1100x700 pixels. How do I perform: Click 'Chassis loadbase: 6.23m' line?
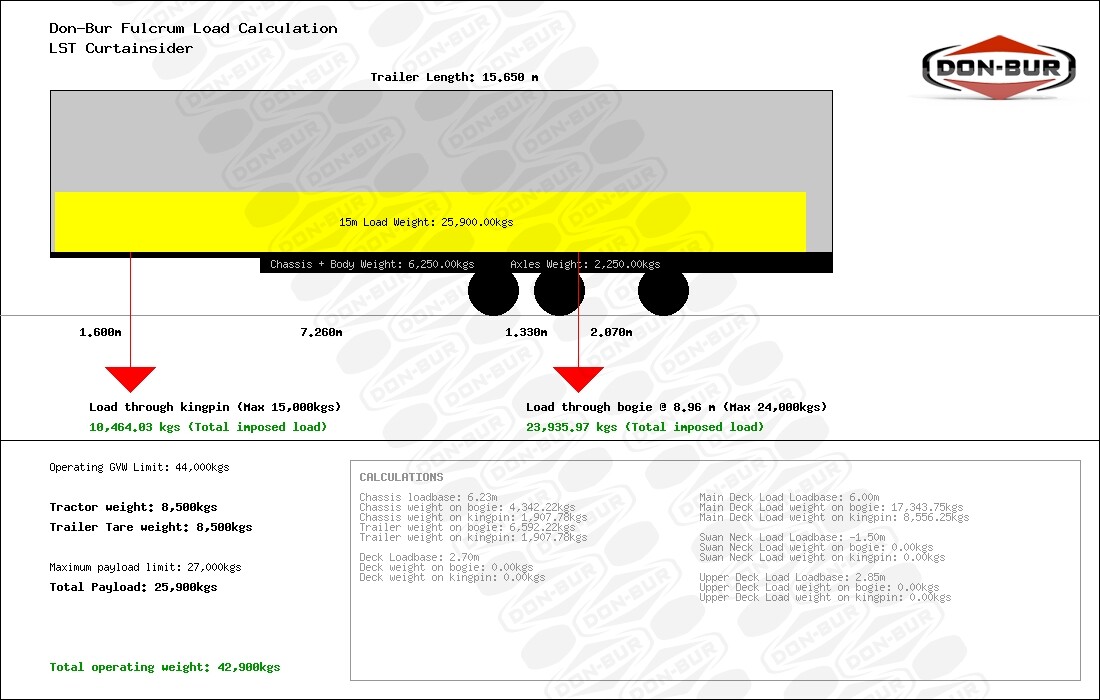(x=429, y=497)
